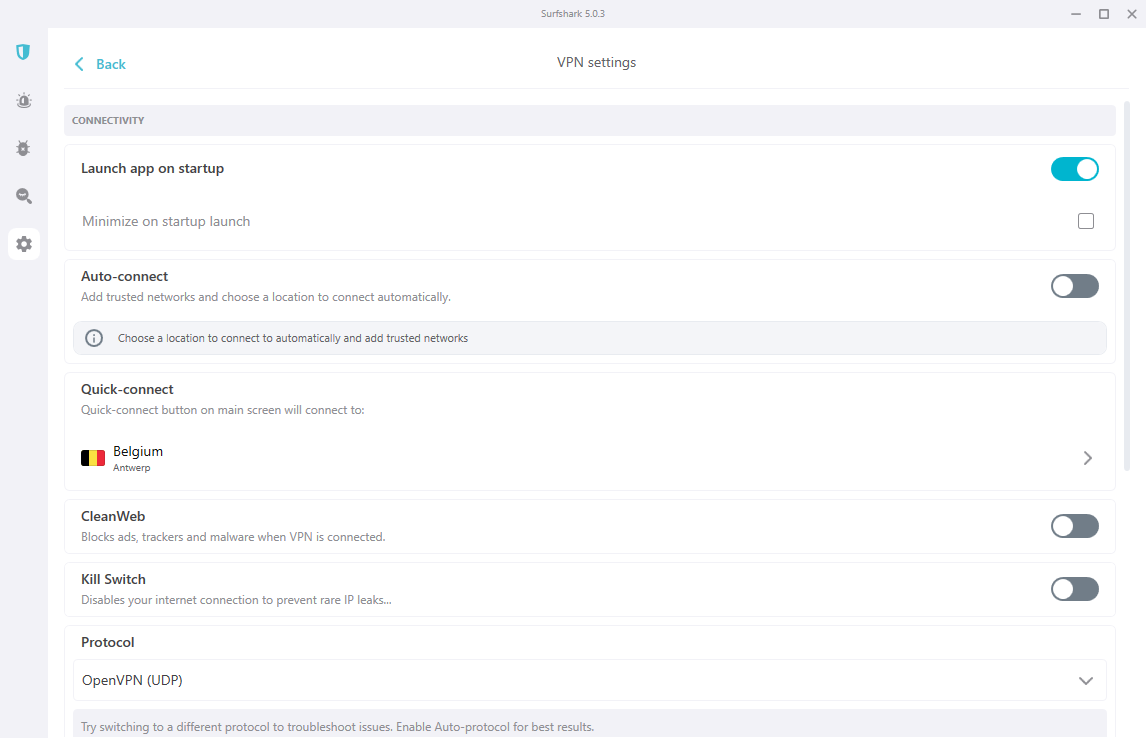Maximize the Surfshark window
Screen dimensions: 1146x738
pos(1104,14)
